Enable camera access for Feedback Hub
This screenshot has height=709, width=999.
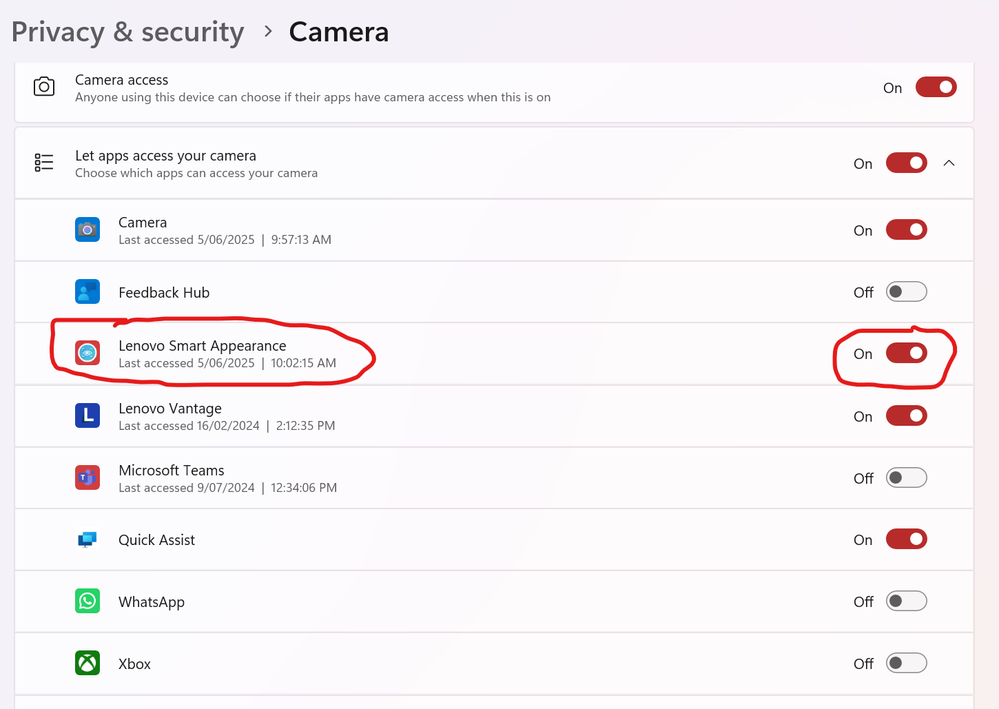pos(906,292)
